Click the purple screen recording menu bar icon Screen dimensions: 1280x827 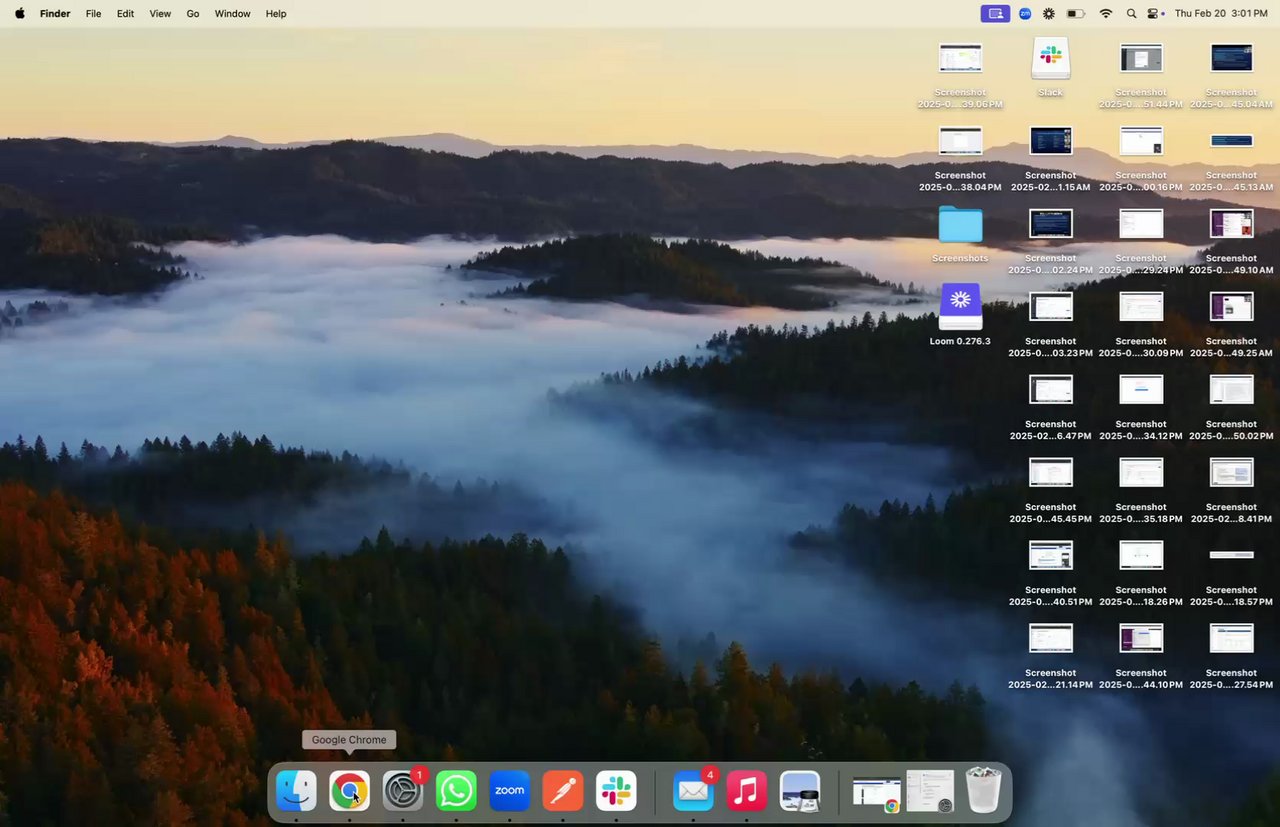click(x=995, y=13)
